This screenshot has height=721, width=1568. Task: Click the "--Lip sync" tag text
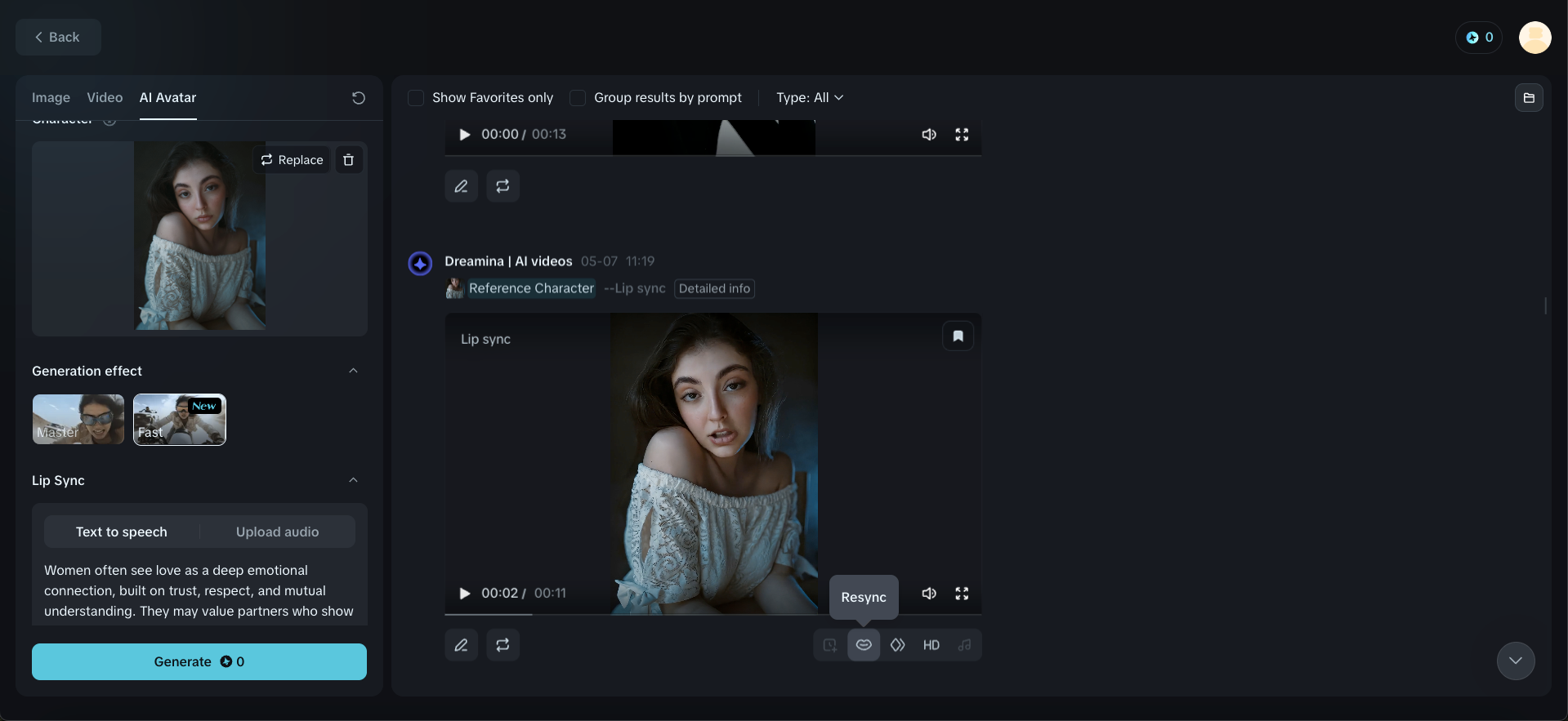click(x=634, y=288)
